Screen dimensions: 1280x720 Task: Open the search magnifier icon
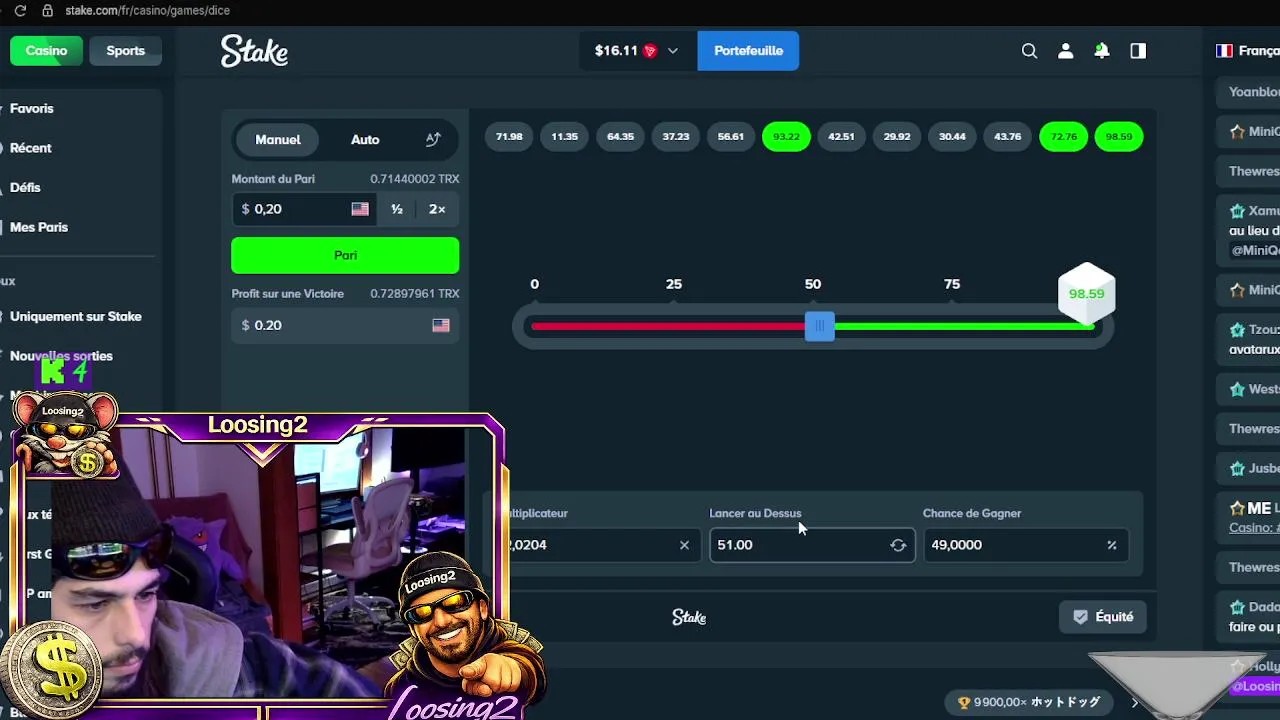click(1029, 51)
